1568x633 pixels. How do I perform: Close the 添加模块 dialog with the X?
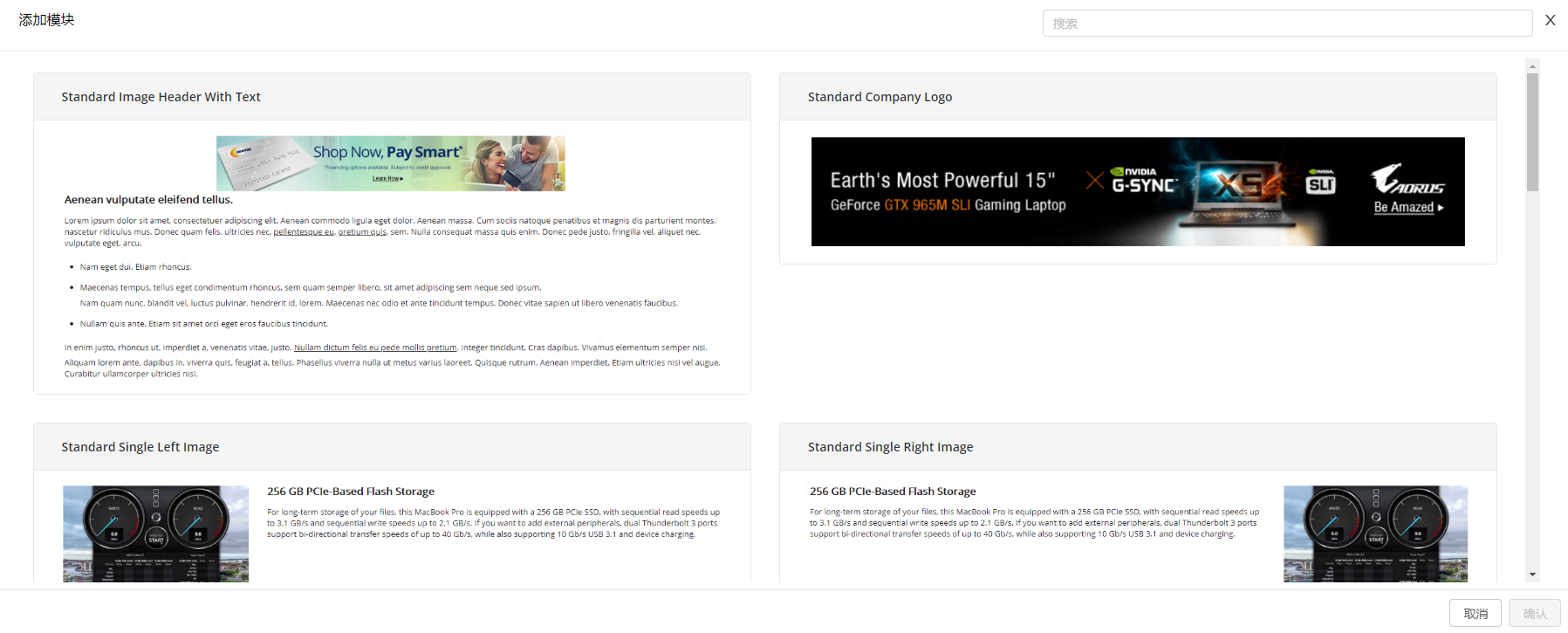point(1550,20)
